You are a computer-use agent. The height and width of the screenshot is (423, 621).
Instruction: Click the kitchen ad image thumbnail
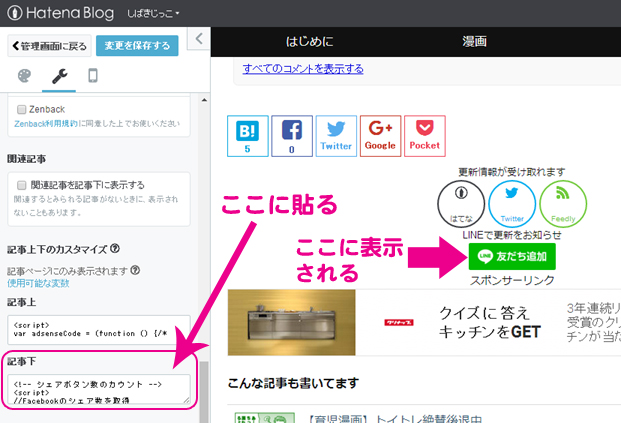tap(291, 322)
